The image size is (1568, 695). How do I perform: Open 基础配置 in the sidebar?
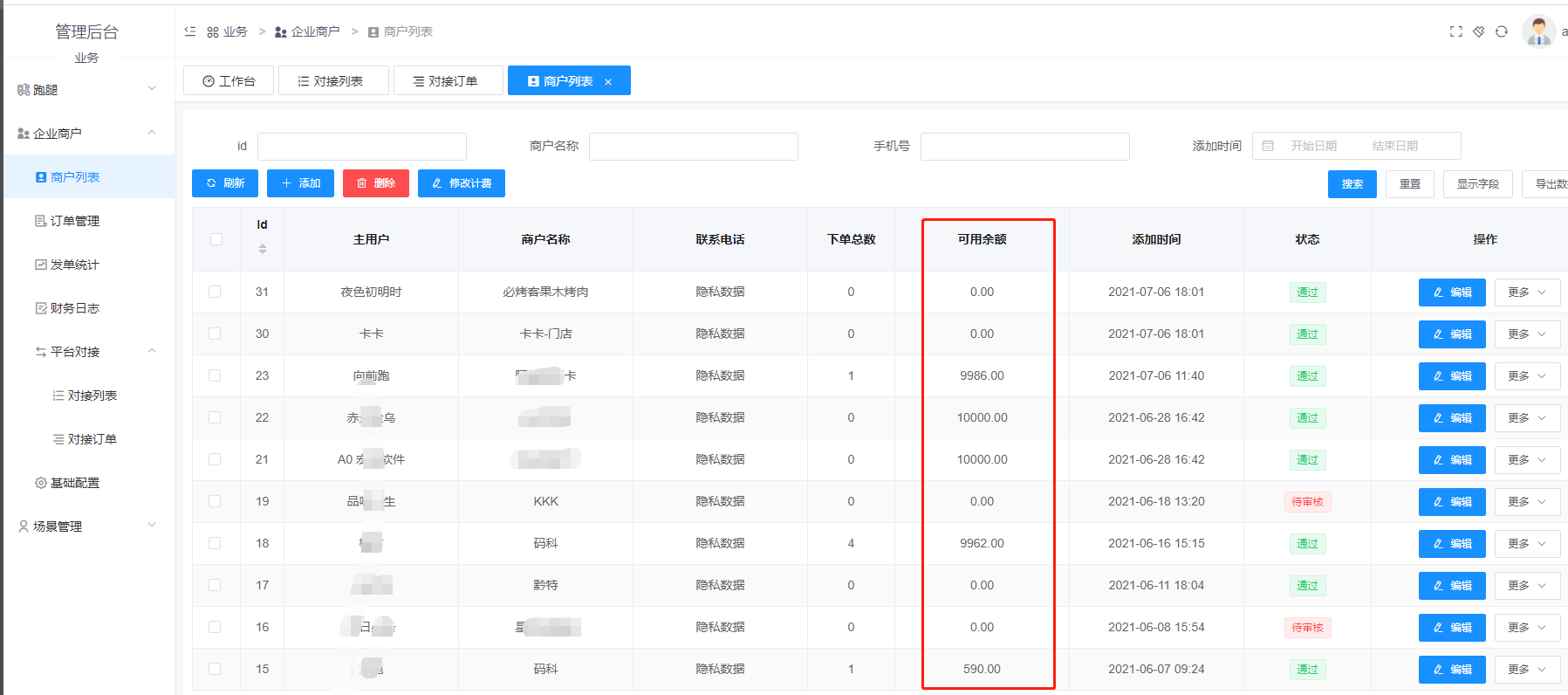(87, 482)
